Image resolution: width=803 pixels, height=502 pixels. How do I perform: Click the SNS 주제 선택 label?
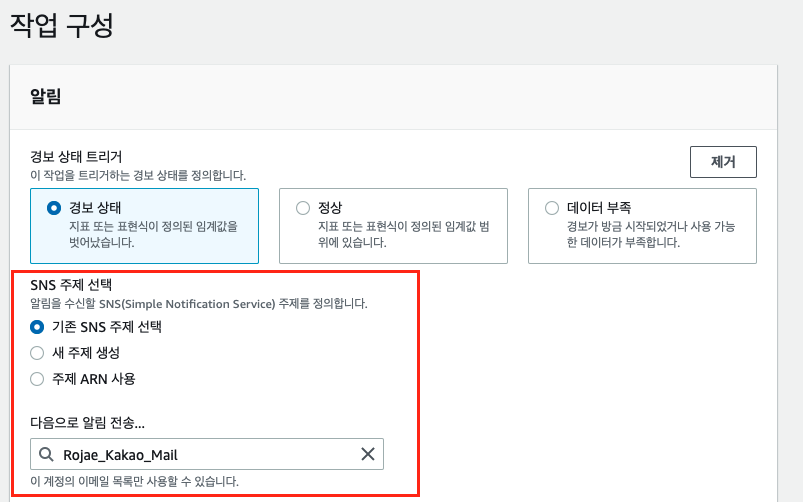click(71, 285)
